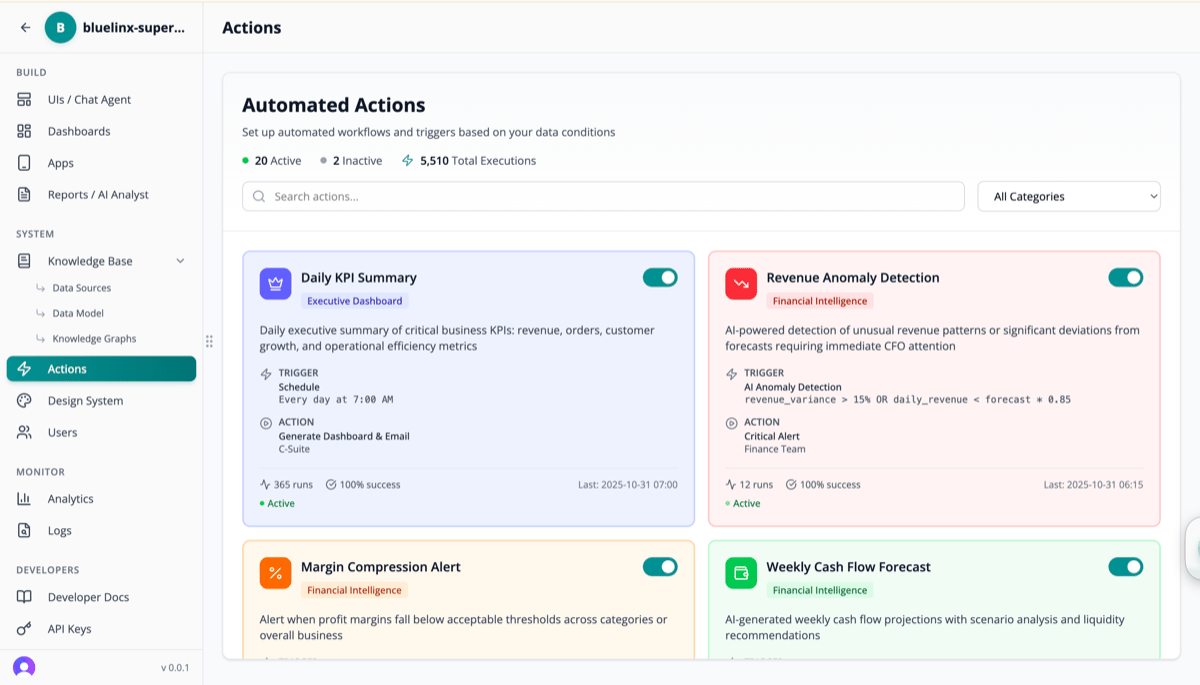
Task: Collapse the Knowledge Base chevron
Action: (x=181, y=261)
